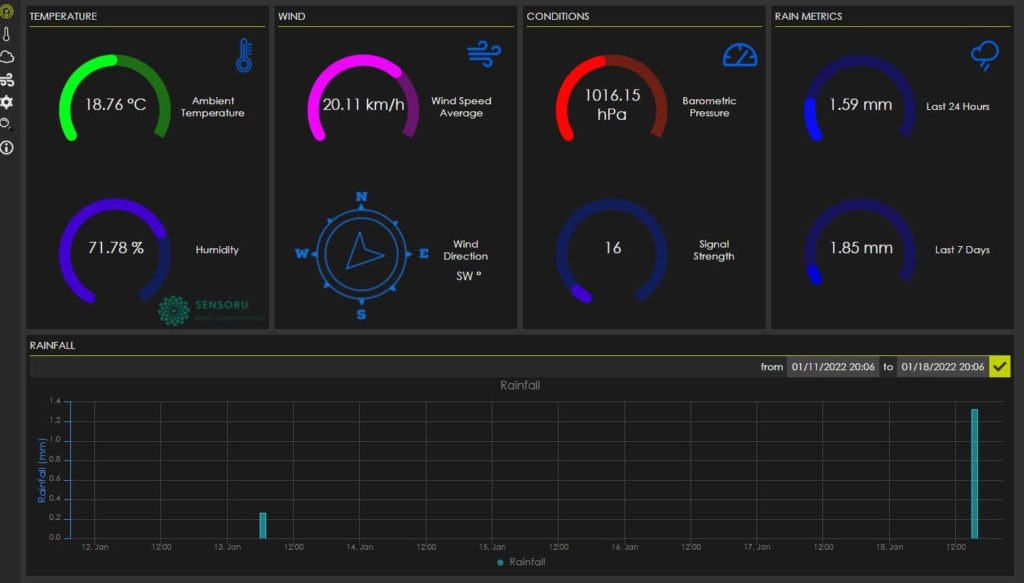1024x583 pixels.
Task: Edit the 'from' date field 01/11/2022 20:06
Action: coord(833,367)
